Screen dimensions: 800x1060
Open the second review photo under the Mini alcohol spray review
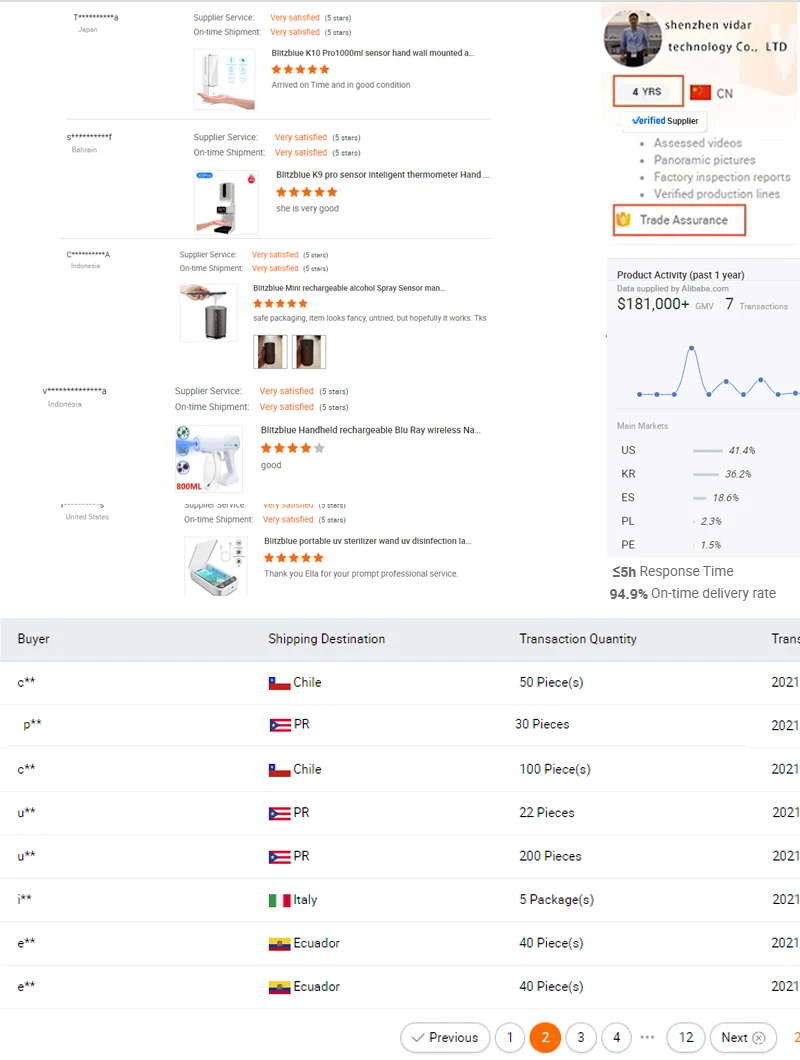pyautogui.click(x=309, y=352)
